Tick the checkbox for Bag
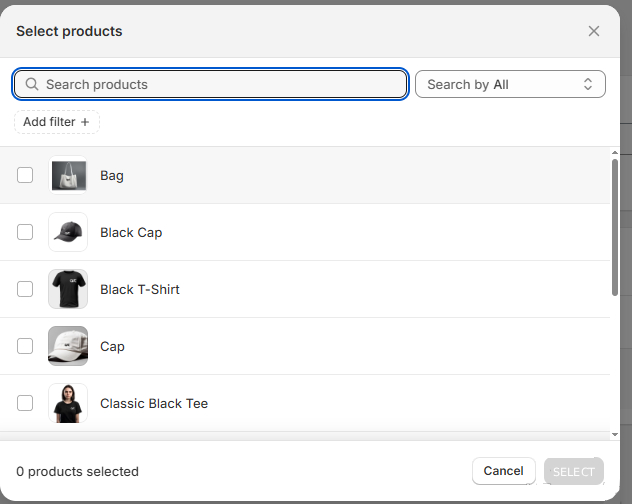632x504 pixels. [x=25, y=176]
